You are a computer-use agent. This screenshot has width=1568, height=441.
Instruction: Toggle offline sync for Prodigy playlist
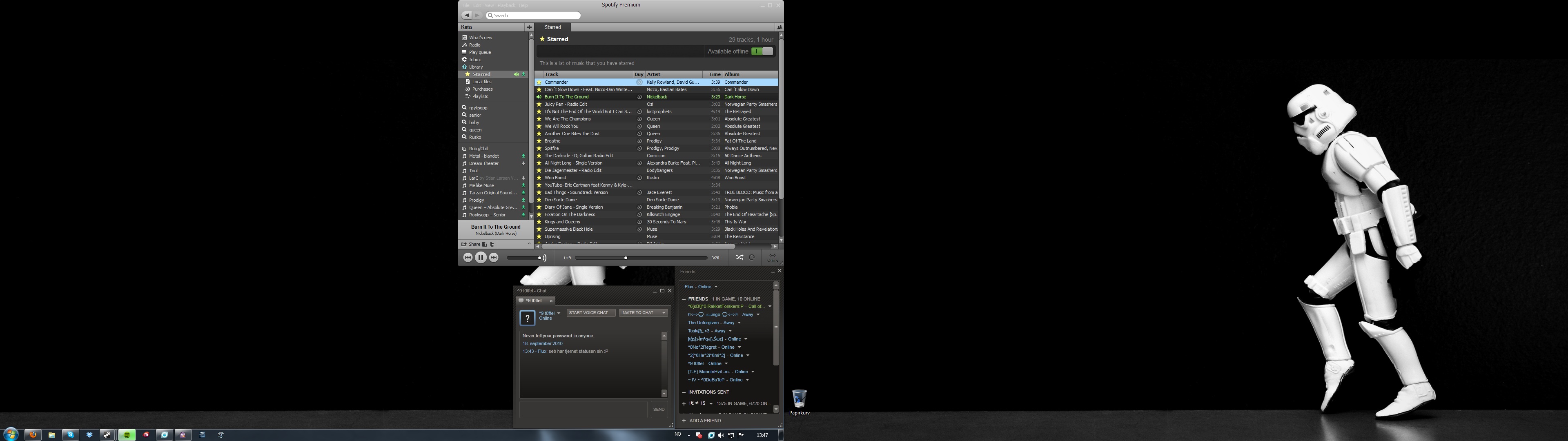coord(523,200)
